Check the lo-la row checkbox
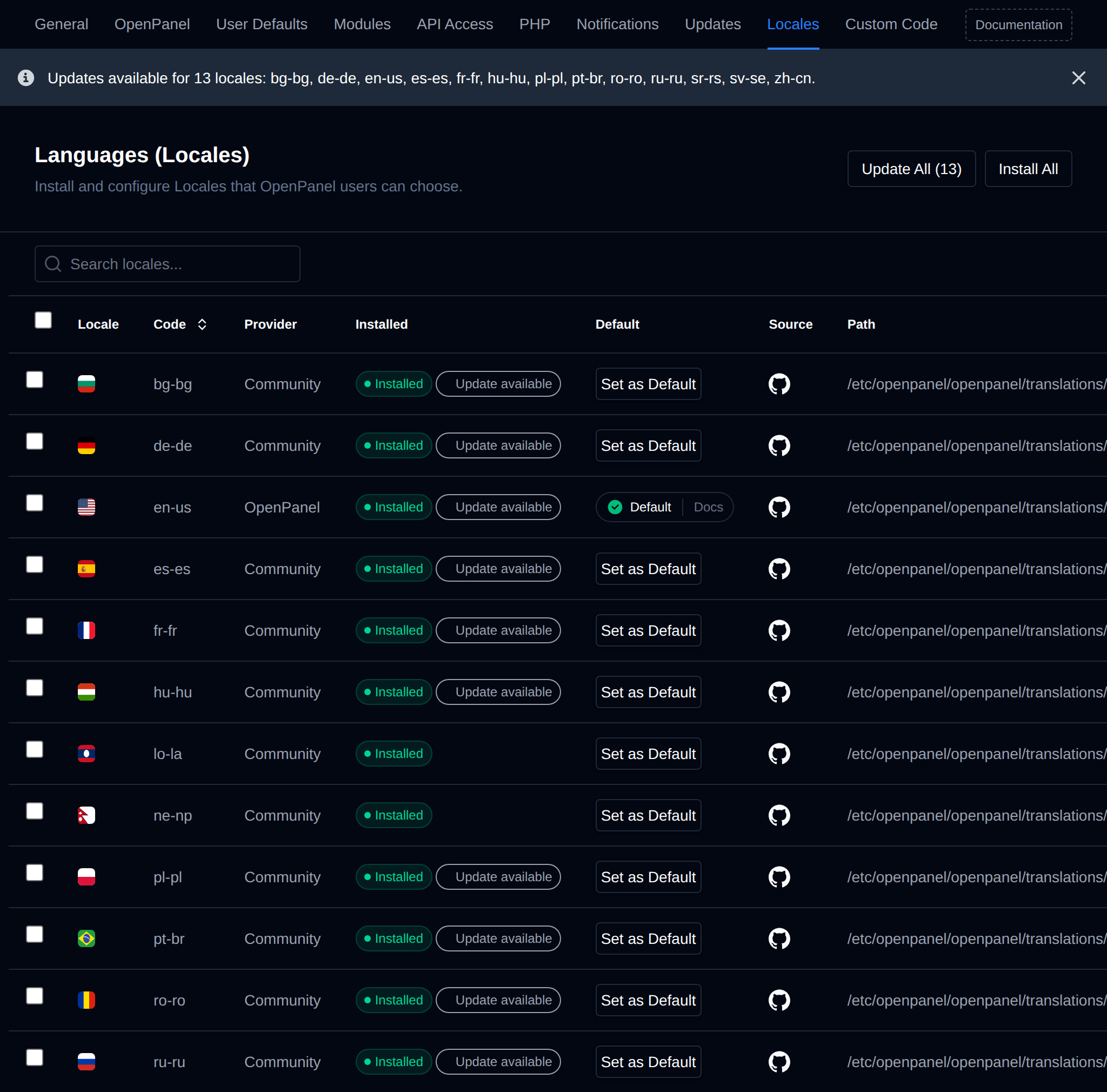This screenshot has width=1107, height=1092. pyautogui.click(x=35, y=749)
